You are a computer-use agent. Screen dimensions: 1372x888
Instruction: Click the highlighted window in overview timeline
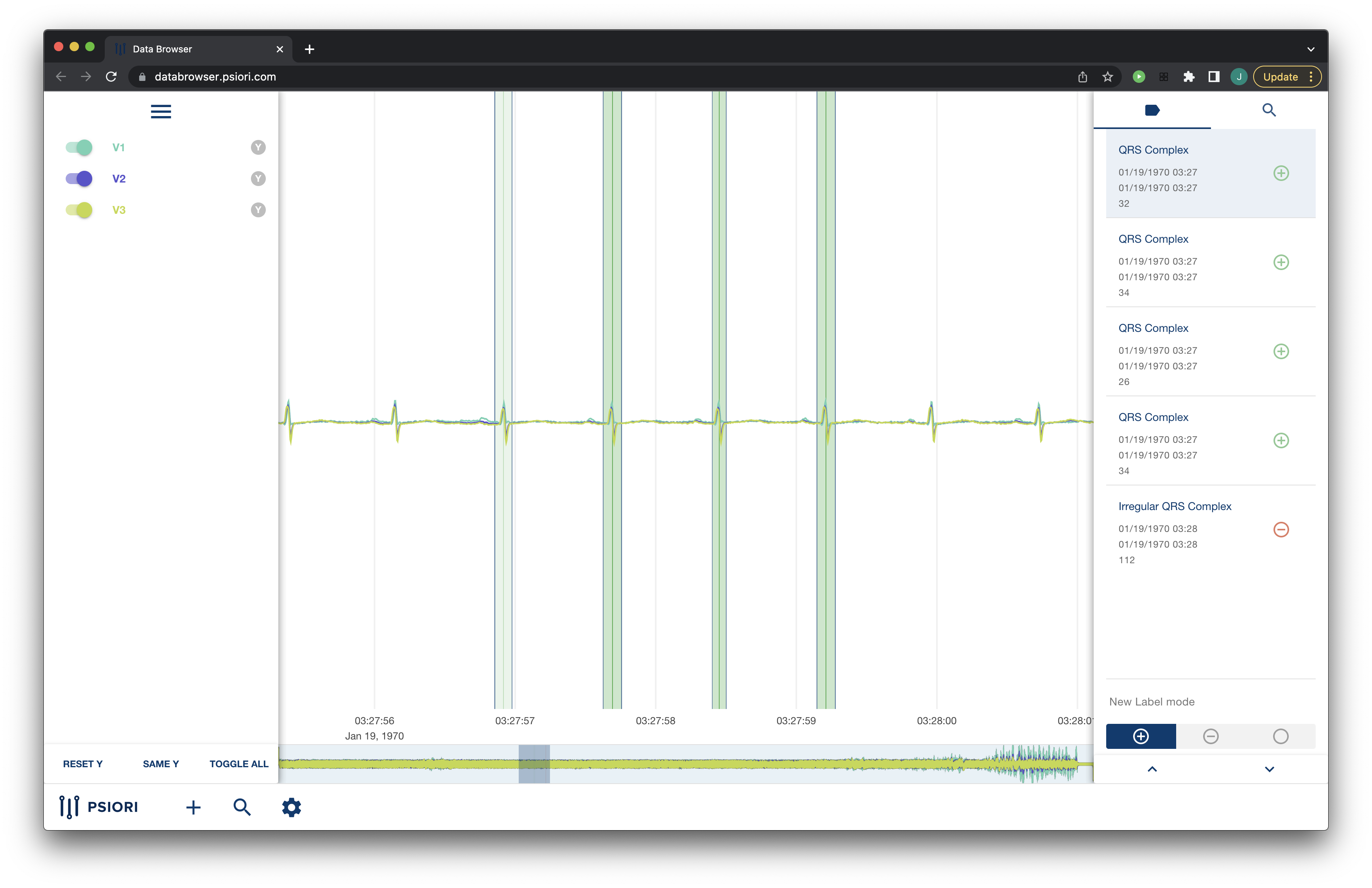coord(534,764)
